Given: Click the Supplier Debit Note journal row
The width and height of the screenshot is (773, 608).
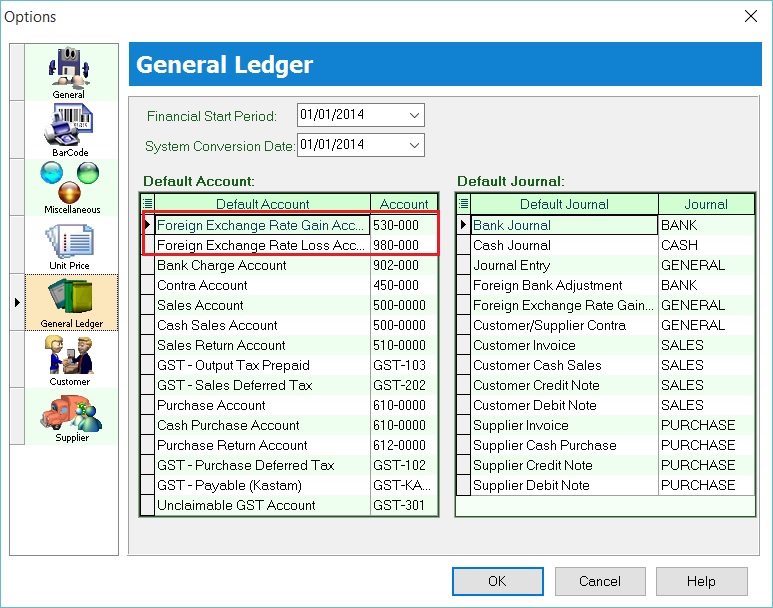Looking at the screenshot, I should pos(564,485).
